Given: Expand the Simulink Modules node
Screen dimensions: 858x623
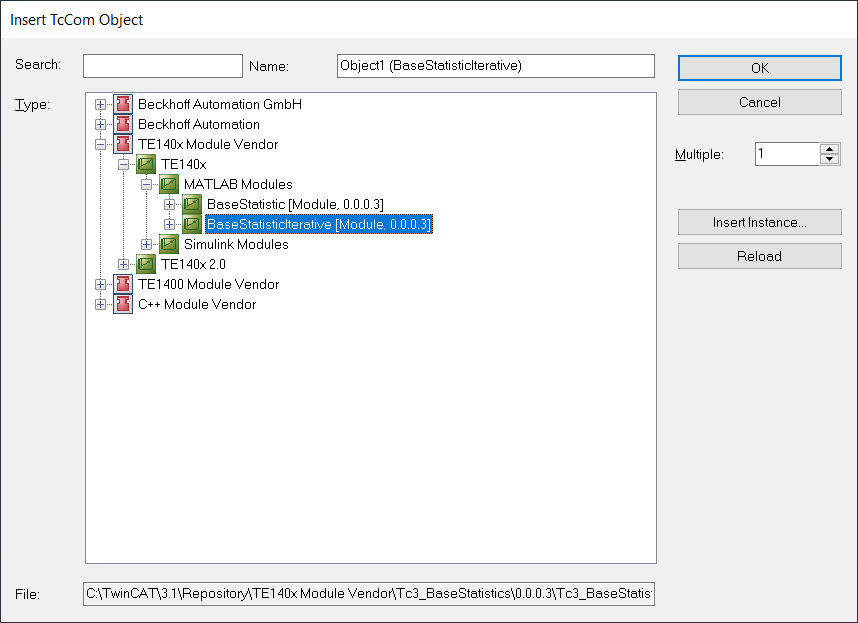Looking at the screenshot, I should [146, 244].
